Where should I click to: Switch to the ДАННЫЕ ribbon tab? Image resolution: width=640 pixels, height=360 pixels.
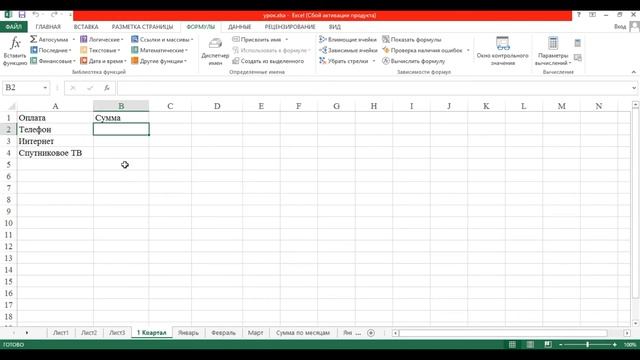[x=240, y=27]
